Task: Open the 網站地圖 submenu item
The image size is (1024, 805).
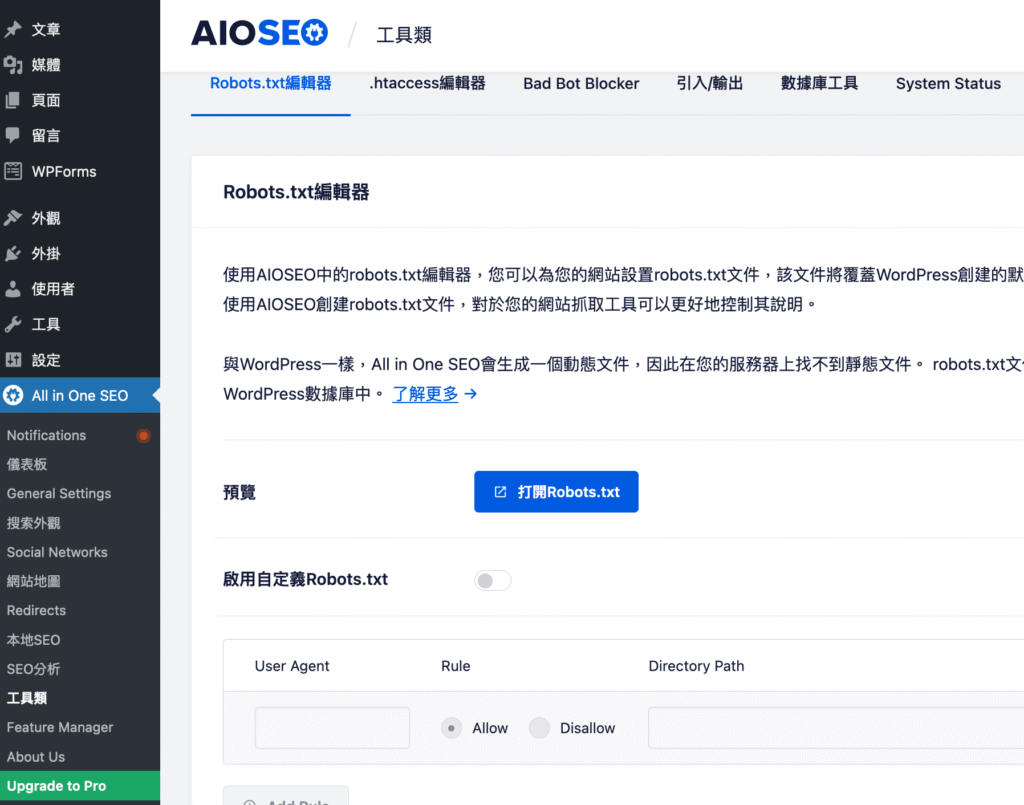Action: point(33,581)
